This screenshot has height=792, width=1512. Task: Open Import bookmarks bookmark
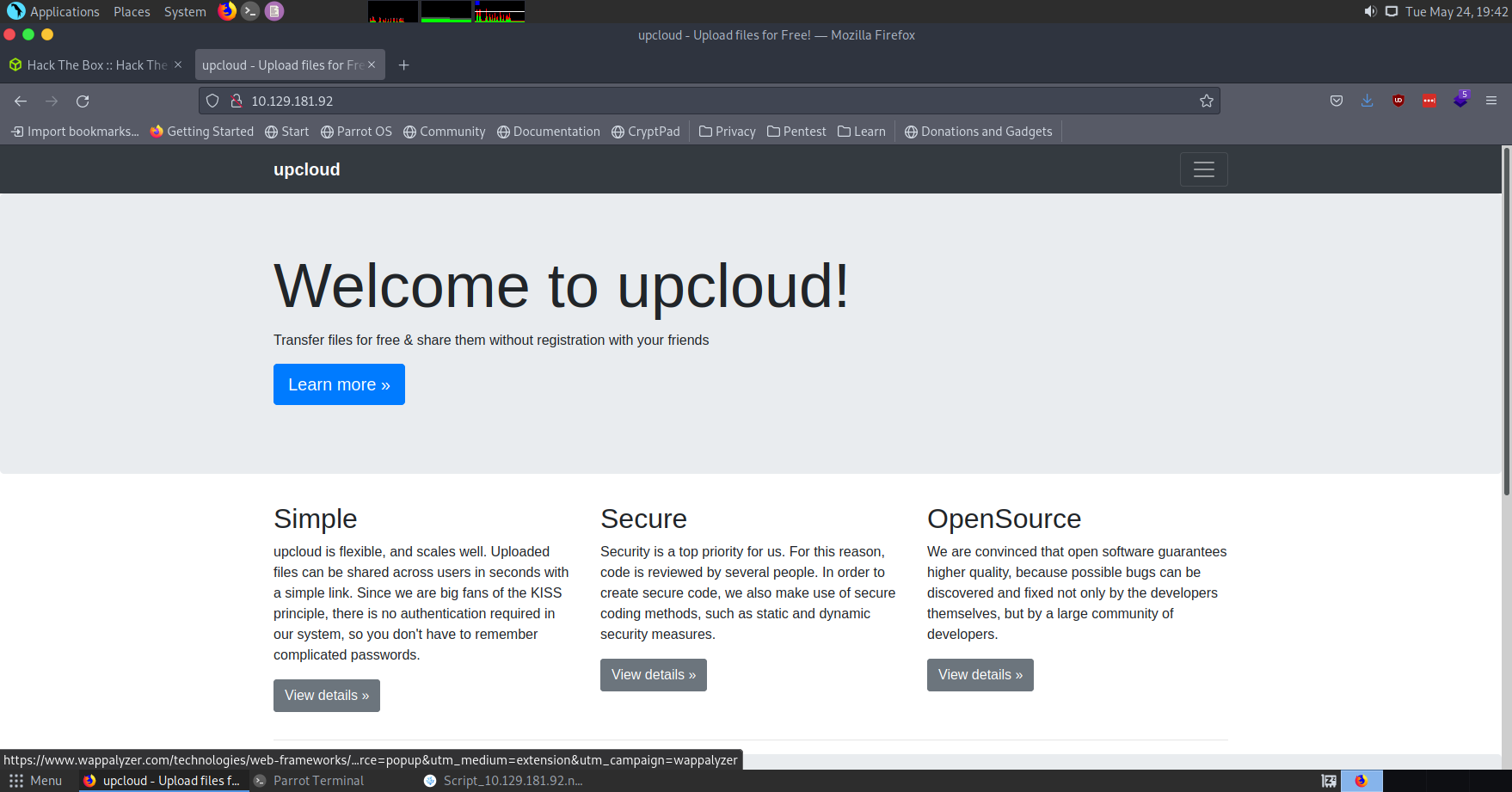point(75,132)
